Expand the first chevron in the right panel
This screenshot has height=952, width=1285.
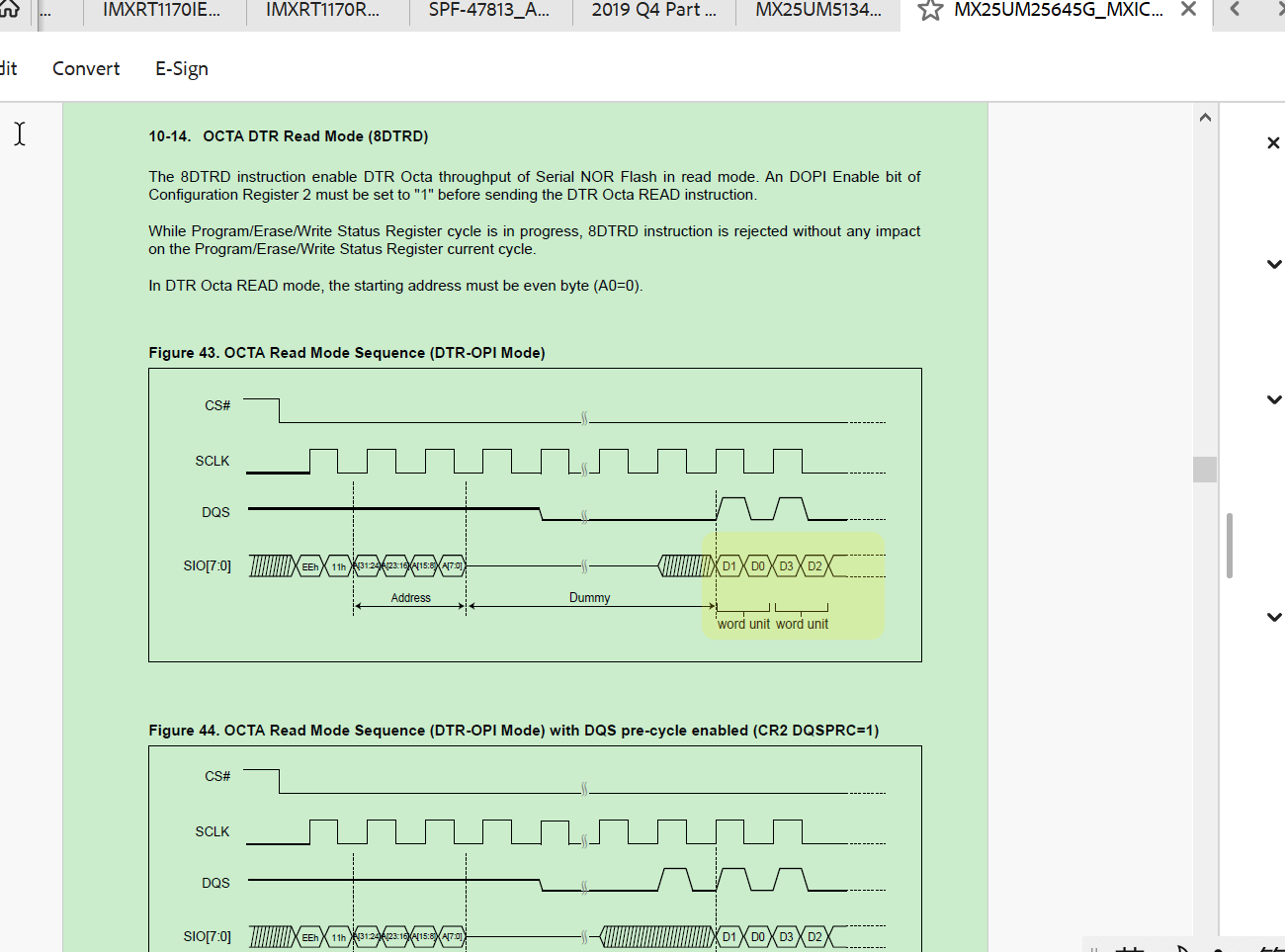1274,264
